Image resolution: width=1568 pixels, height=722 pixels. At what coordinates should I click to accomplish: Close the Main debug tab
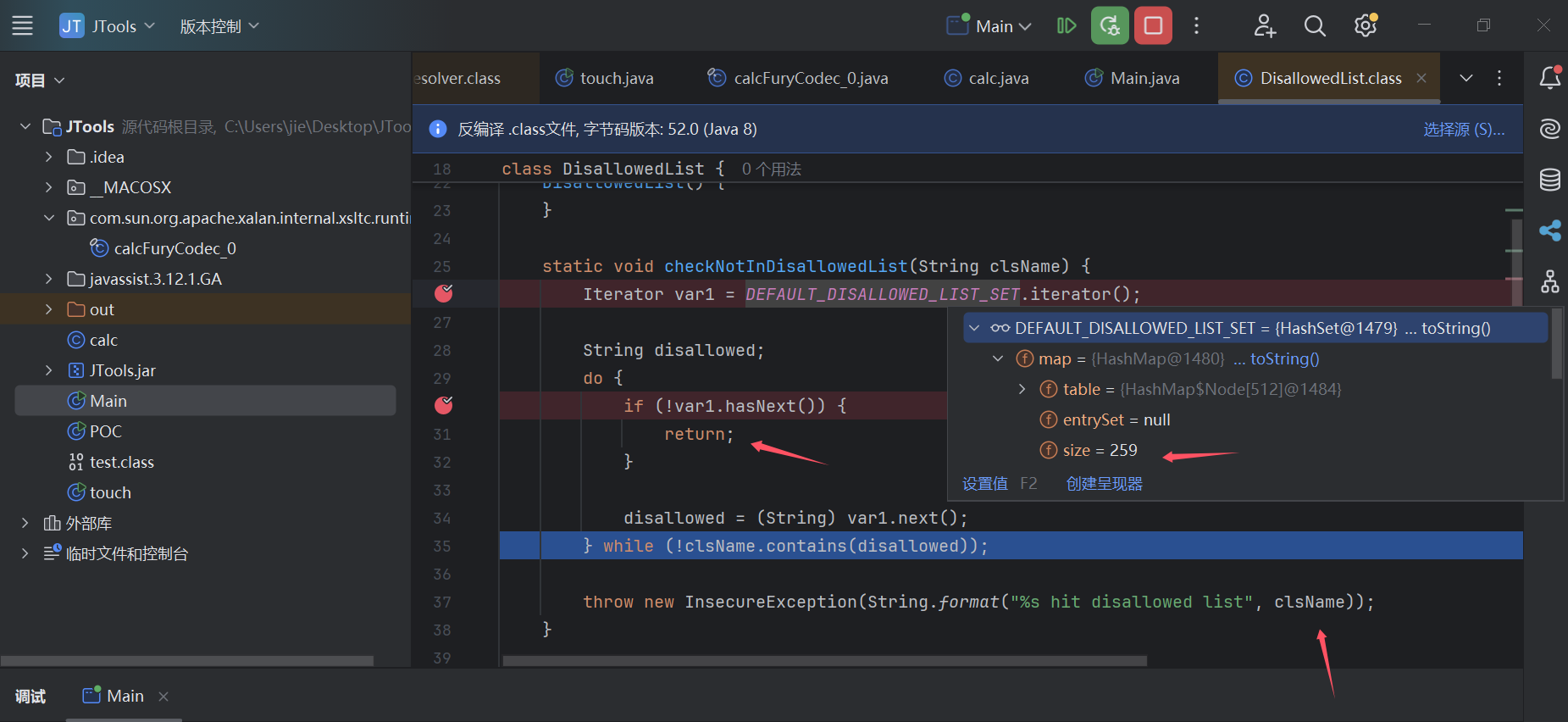coord(163,697)
